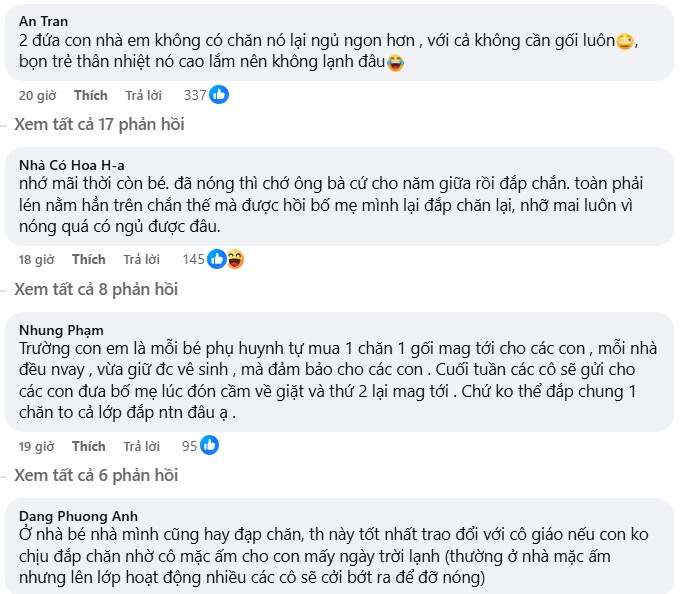Image resolution: width=696 pixels, height=594 pixels.
Task: Reply to Nhung Phạm's comment
Action: [x=141, y=446]
